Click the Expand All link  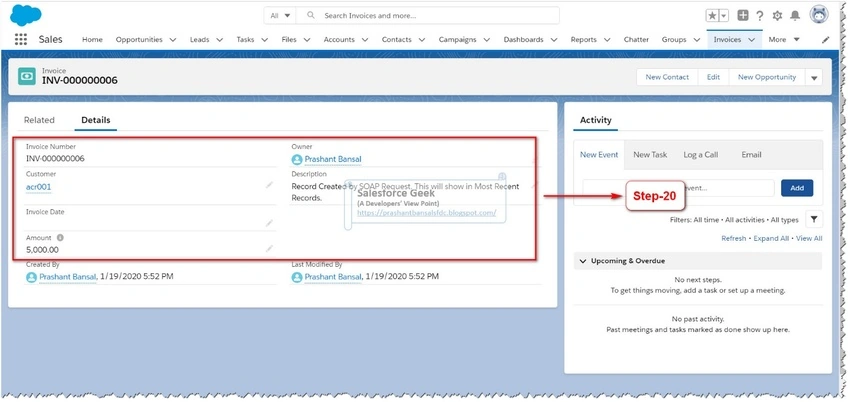pos(771,238)
